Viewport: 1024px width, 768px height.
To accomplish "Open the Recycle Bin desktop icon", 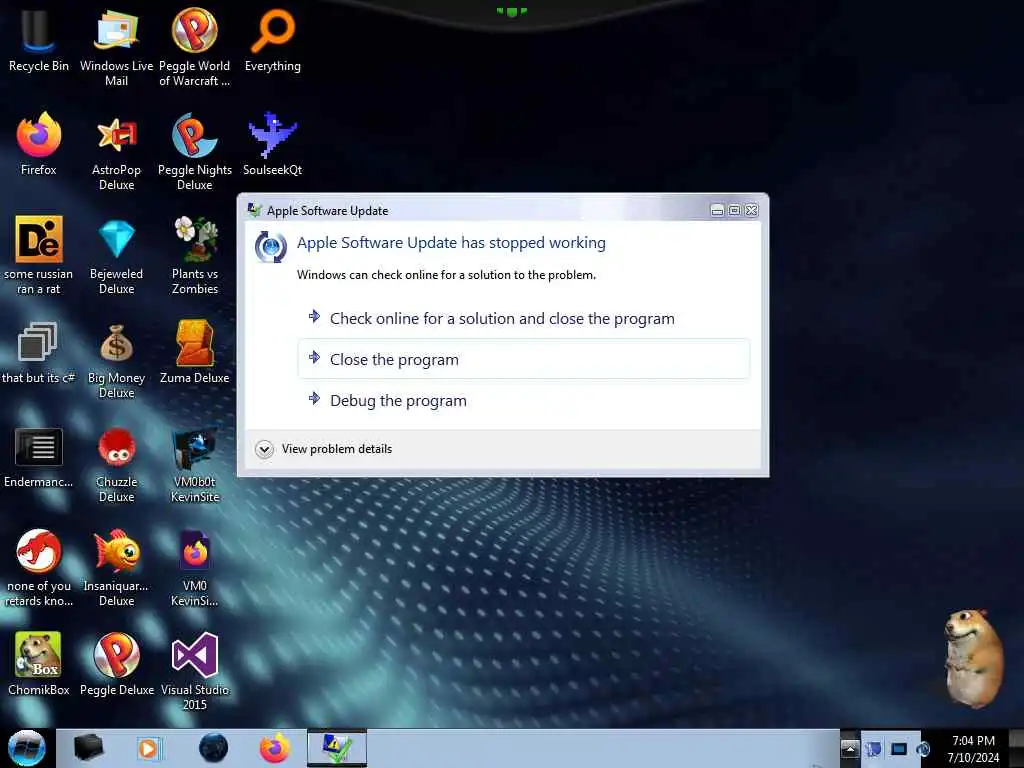I will pos(38,39).
